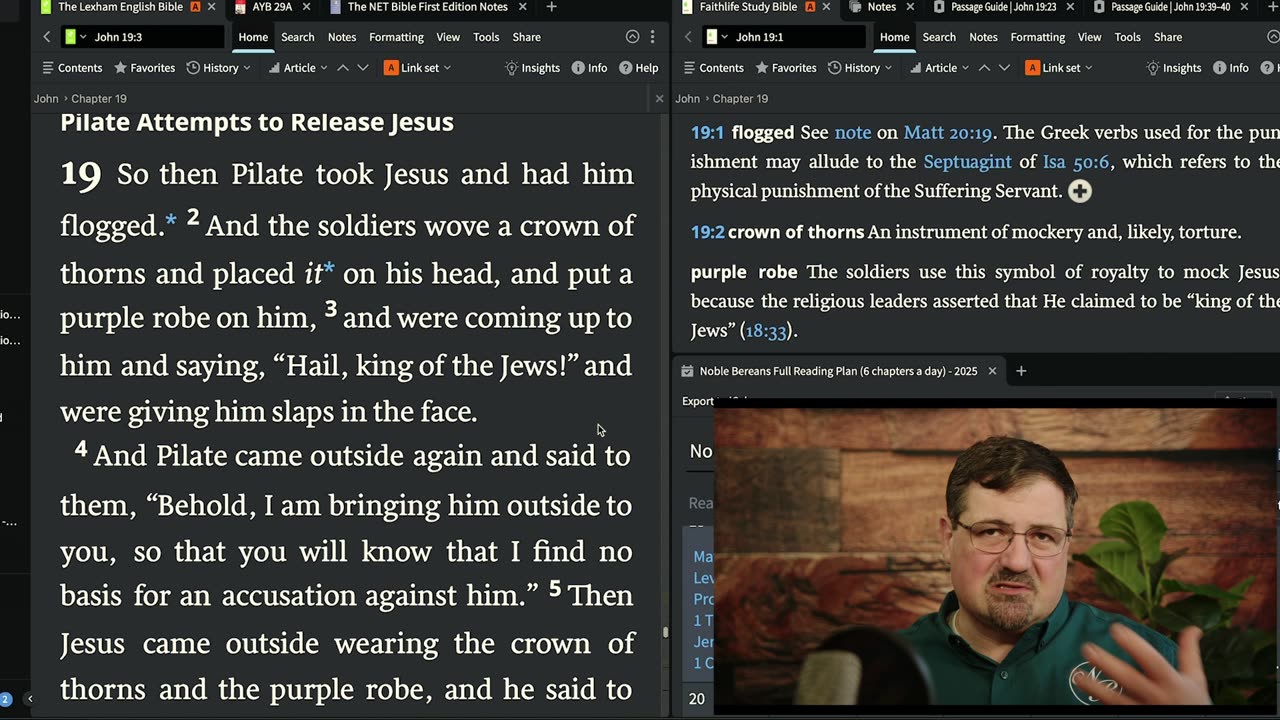
Task: Open the View ribbon tab in the Lexham panel
Action: click(x=448, y=37)
